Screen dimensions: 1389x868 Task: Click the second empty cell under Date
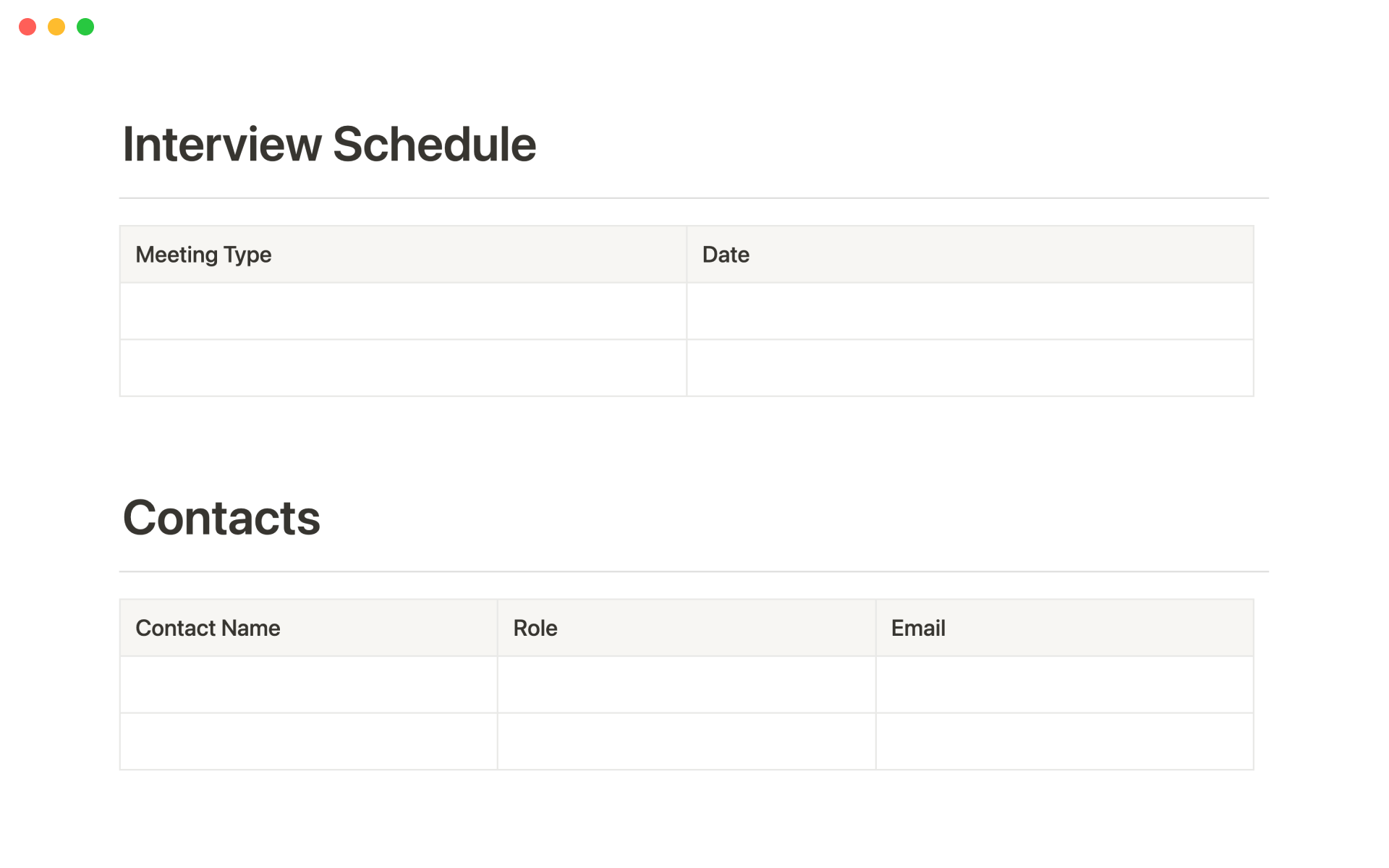tap(969, 368)
